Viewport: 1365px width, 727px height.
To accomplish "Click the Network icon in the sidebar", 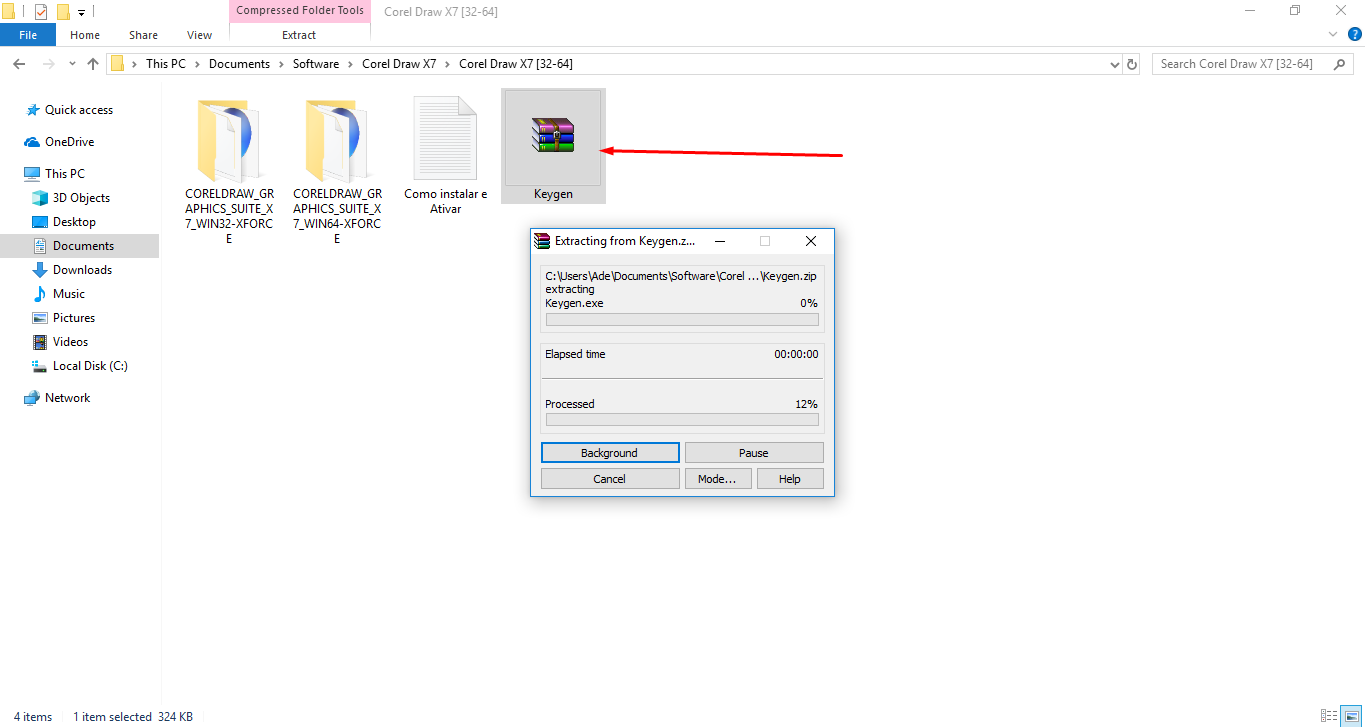I will pos(32,398).
